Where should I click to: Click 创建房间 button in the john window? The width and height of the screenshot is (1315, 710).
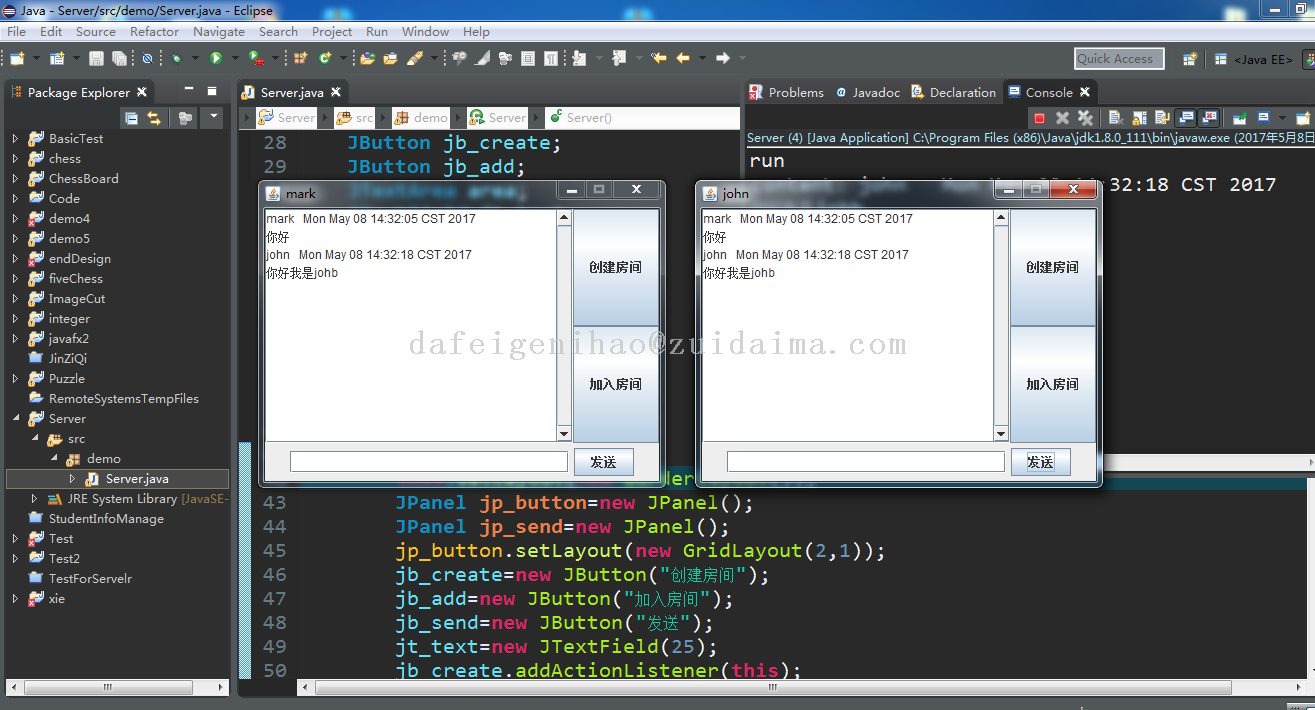(1053, 267)
